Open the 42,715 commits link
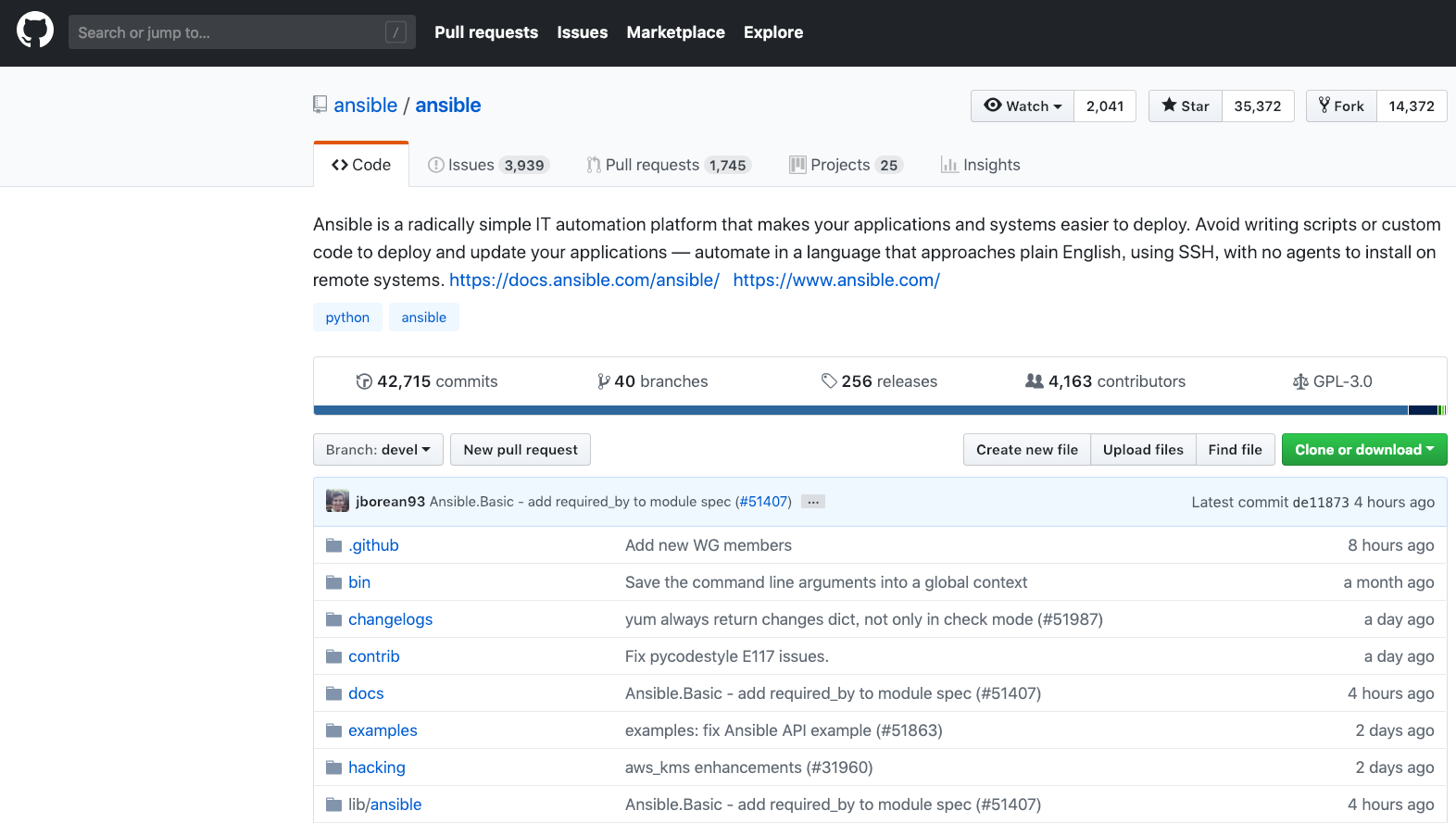Screen dimensions: 1456x823 pyautogui.click(x=427, y=381)
